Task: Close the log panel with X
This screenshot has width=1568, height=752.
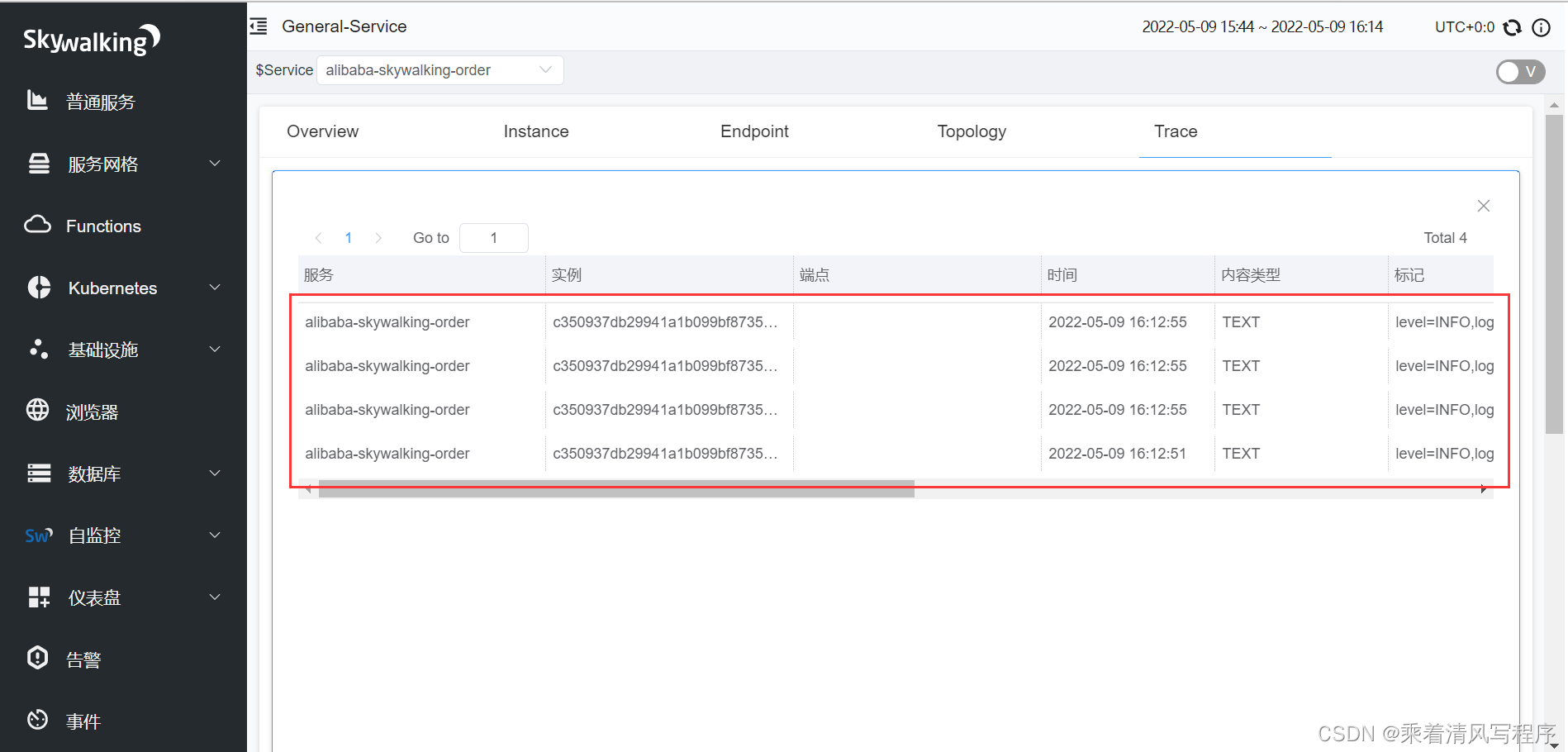Action: point(1484,206)
